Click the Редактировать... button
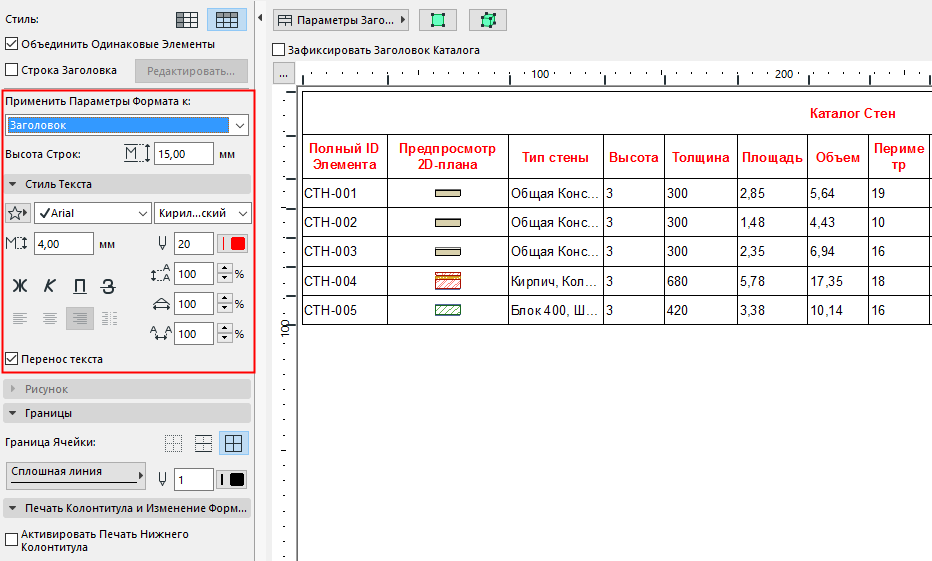 pyautogui.click(x=191, y=71)
